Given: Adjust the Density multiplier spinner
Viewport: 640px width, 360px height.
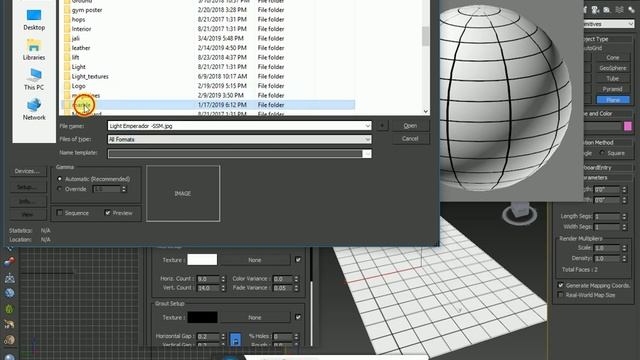Looking at the screenshot, I should 624,258.
